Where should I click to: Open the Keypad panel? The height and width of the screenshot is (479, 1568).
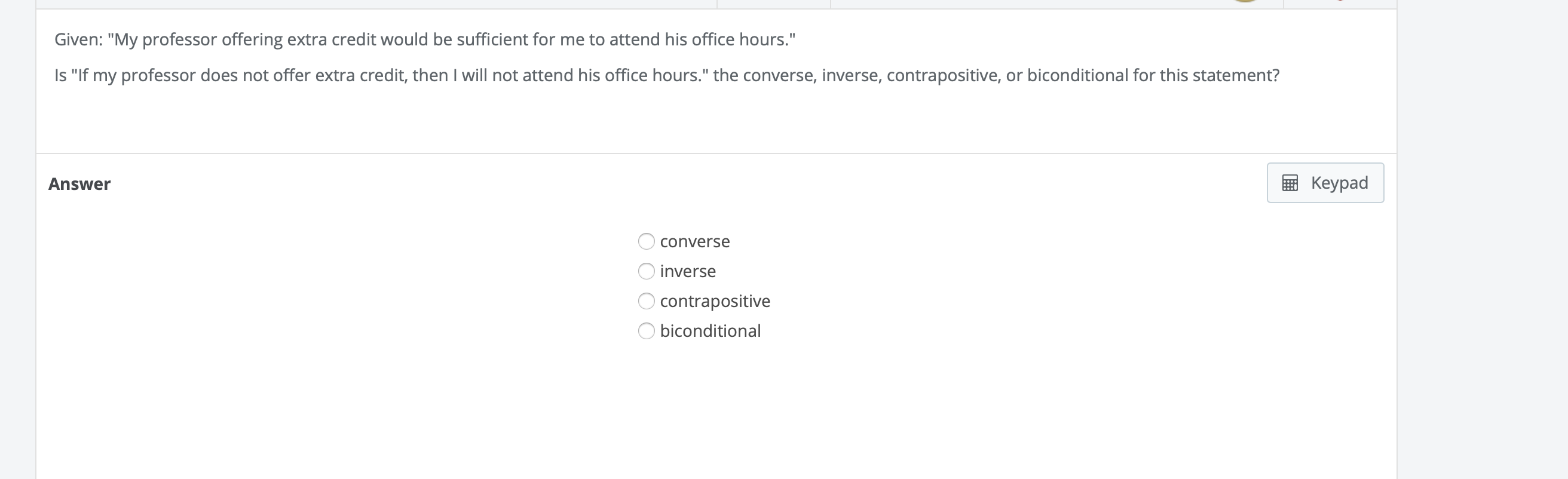pyautogui.click(x=1325, y=182)
